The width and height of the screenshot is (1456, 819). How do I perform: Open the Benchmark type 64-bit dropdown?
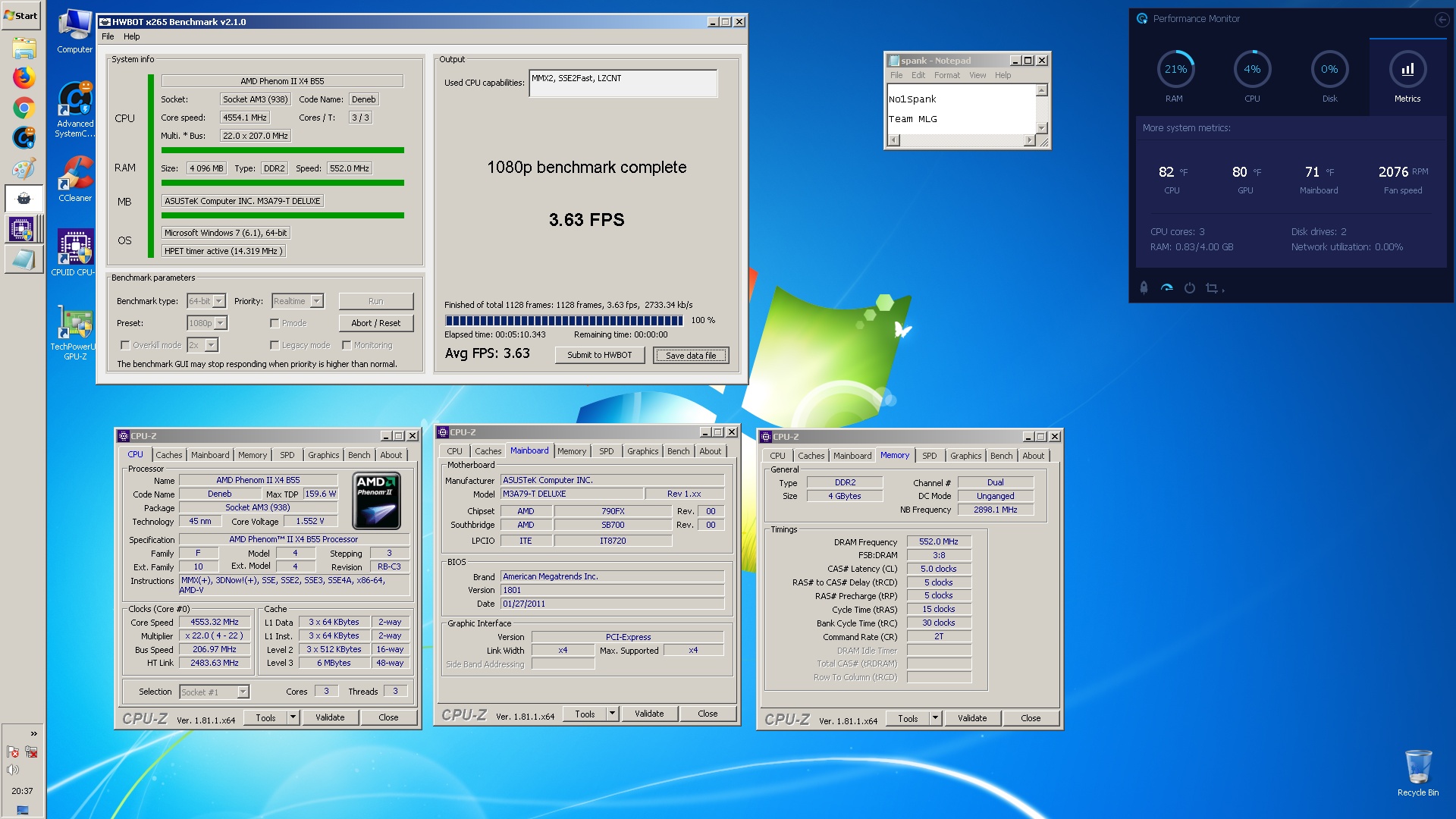(x=219, y=301)
